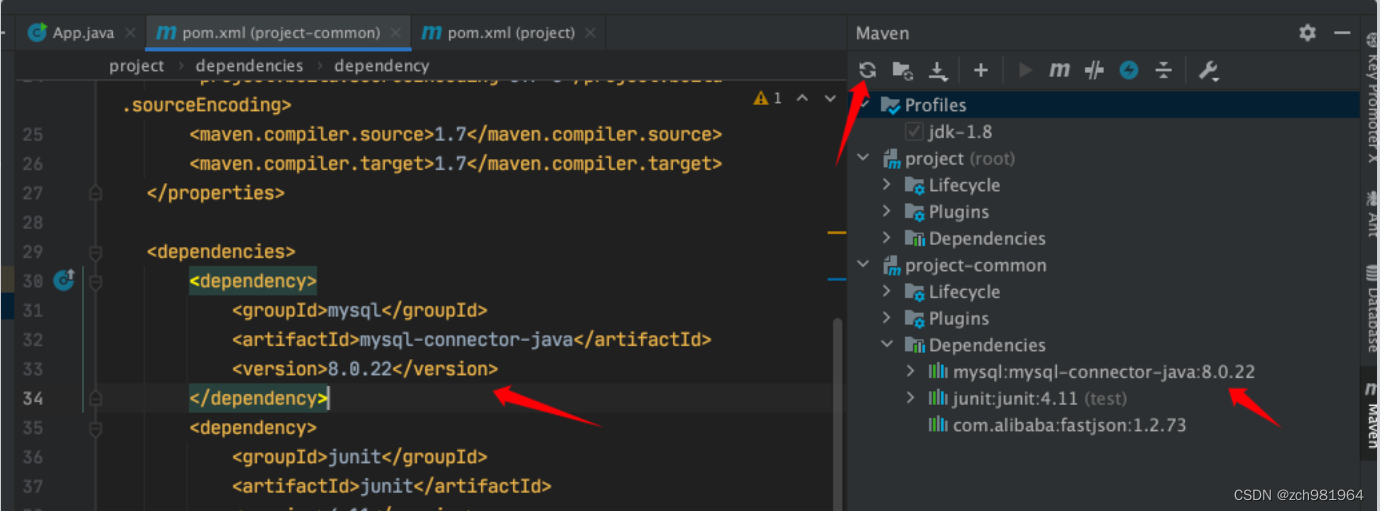Click closing </properties> tag
Image resolution: width=1380 pixels, height=511 pixels.
(215, 193)
